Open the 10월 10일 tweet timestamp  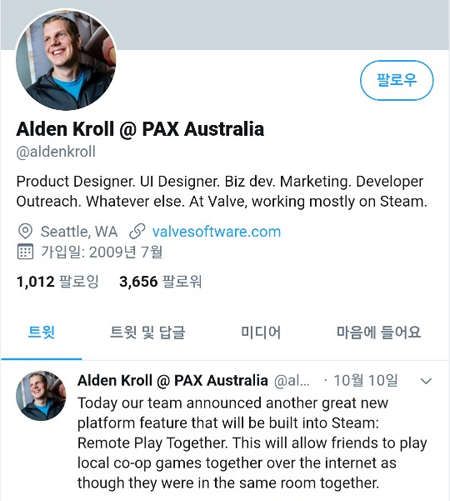coord(365,380)
